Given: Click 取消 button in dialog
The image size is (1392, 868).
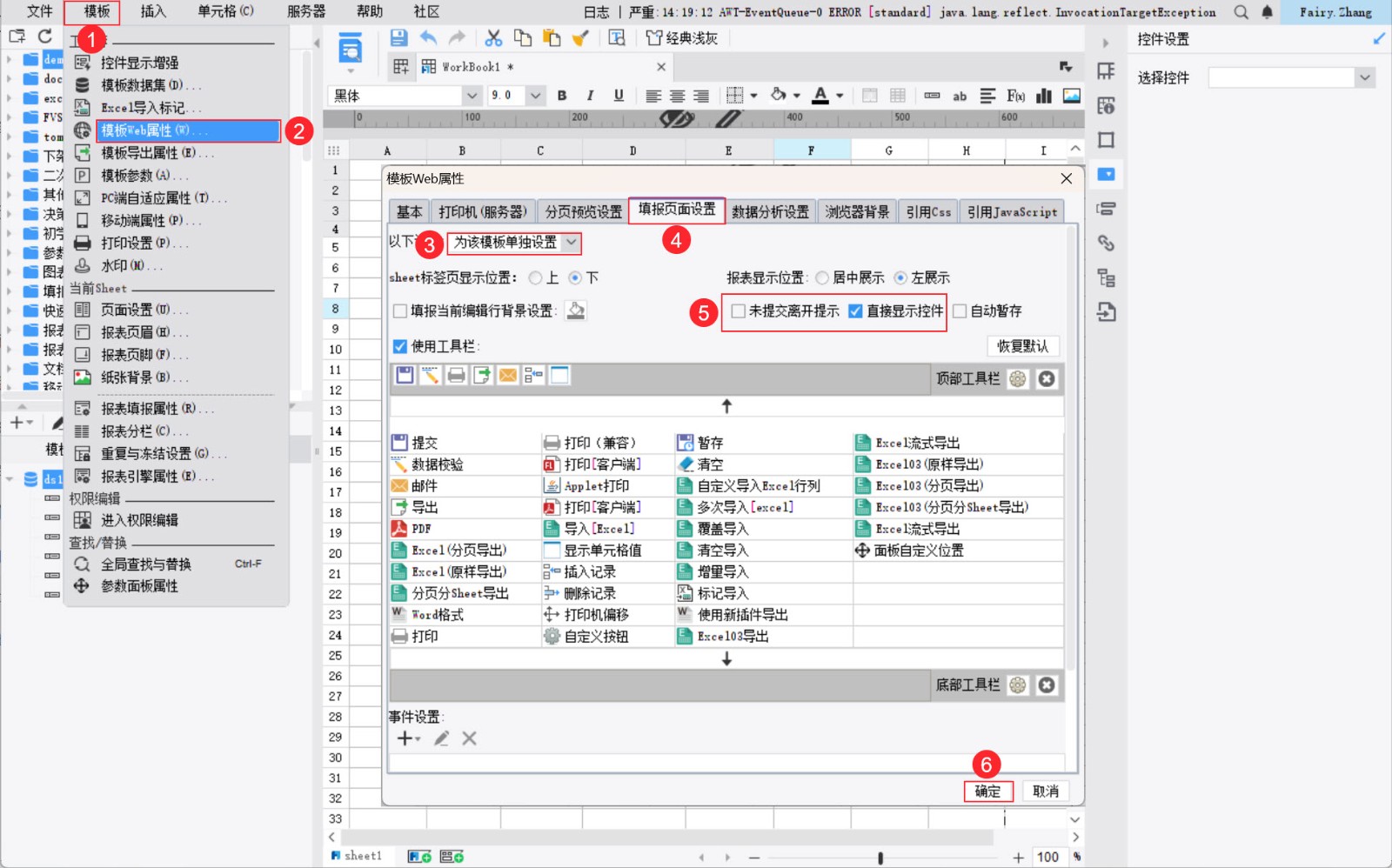Looking at the screenshot, I should tap(1046, 791).
